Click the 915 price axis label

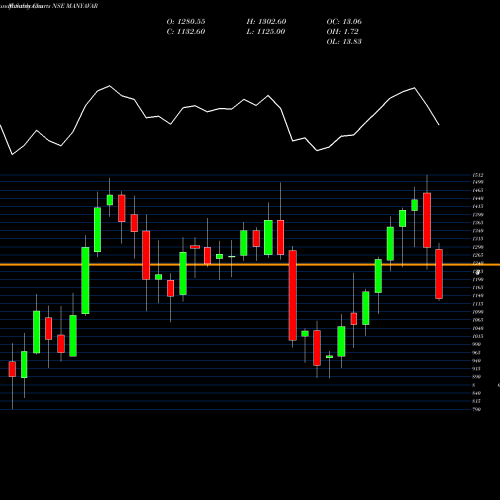(477, 369)
